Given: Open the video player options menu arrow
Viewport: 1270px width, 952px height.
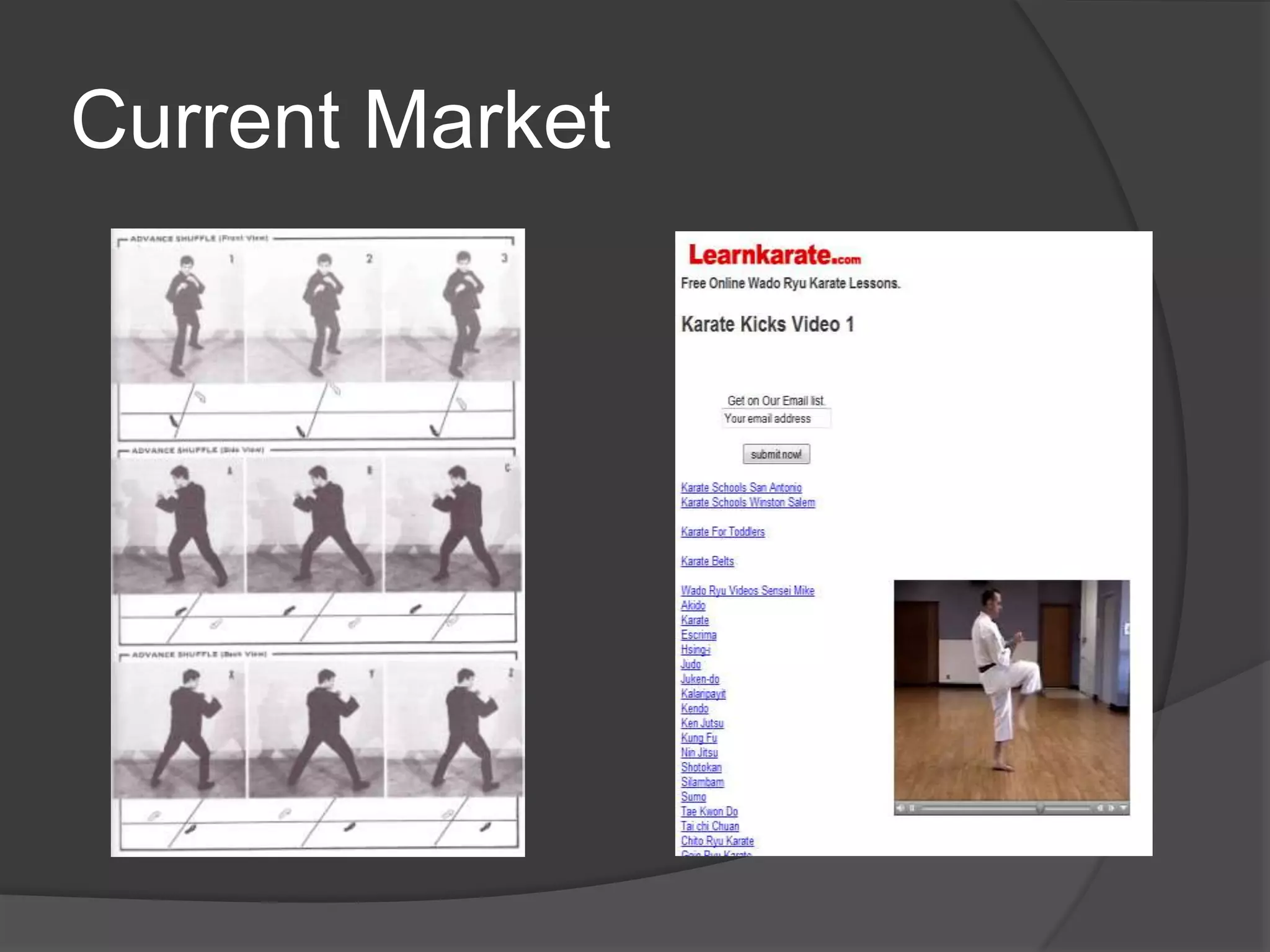Looking at the screenshot, I should [1123, 808].
